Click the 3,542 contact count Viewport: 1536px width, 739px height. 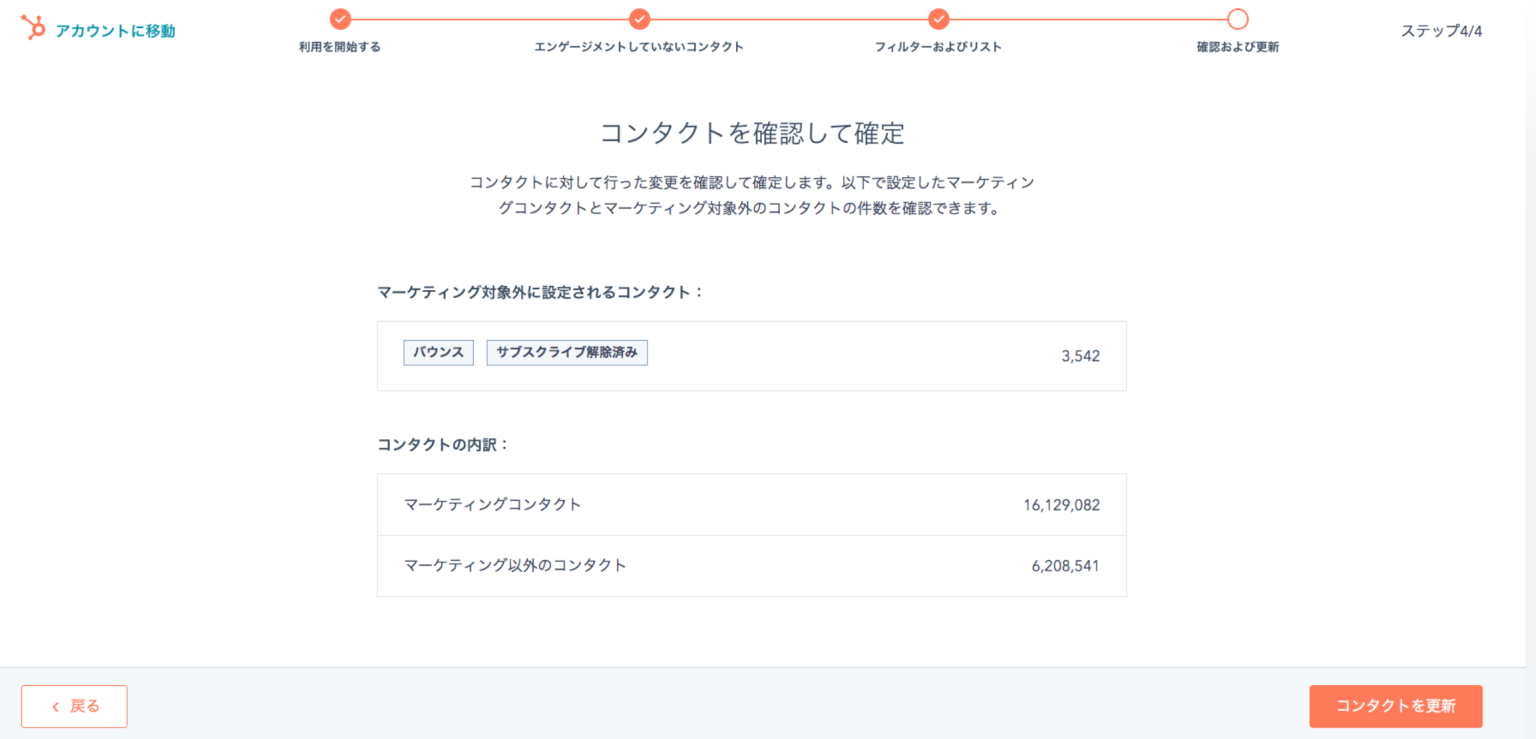[x=1081, y=356]
